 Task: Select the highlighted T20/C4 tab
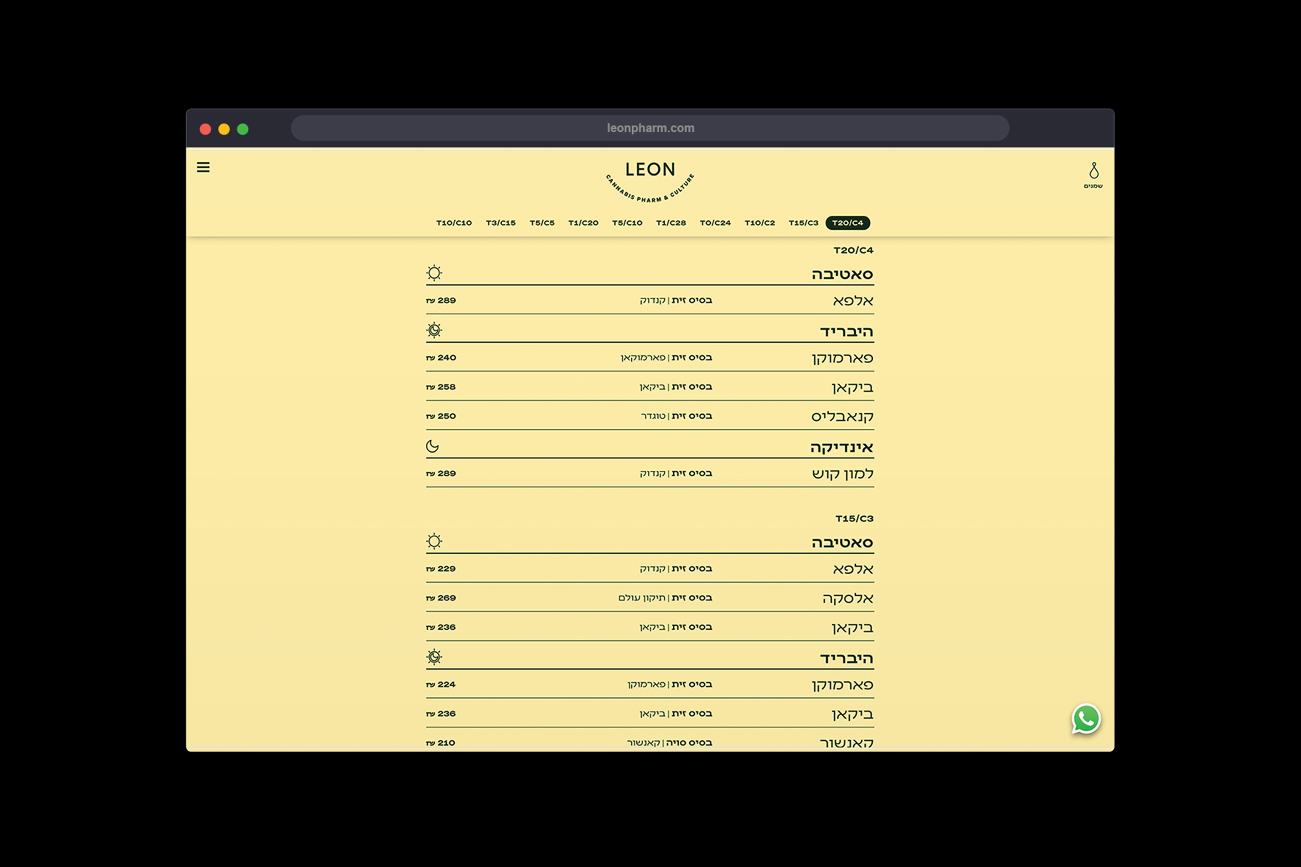(x=848, y=223)
